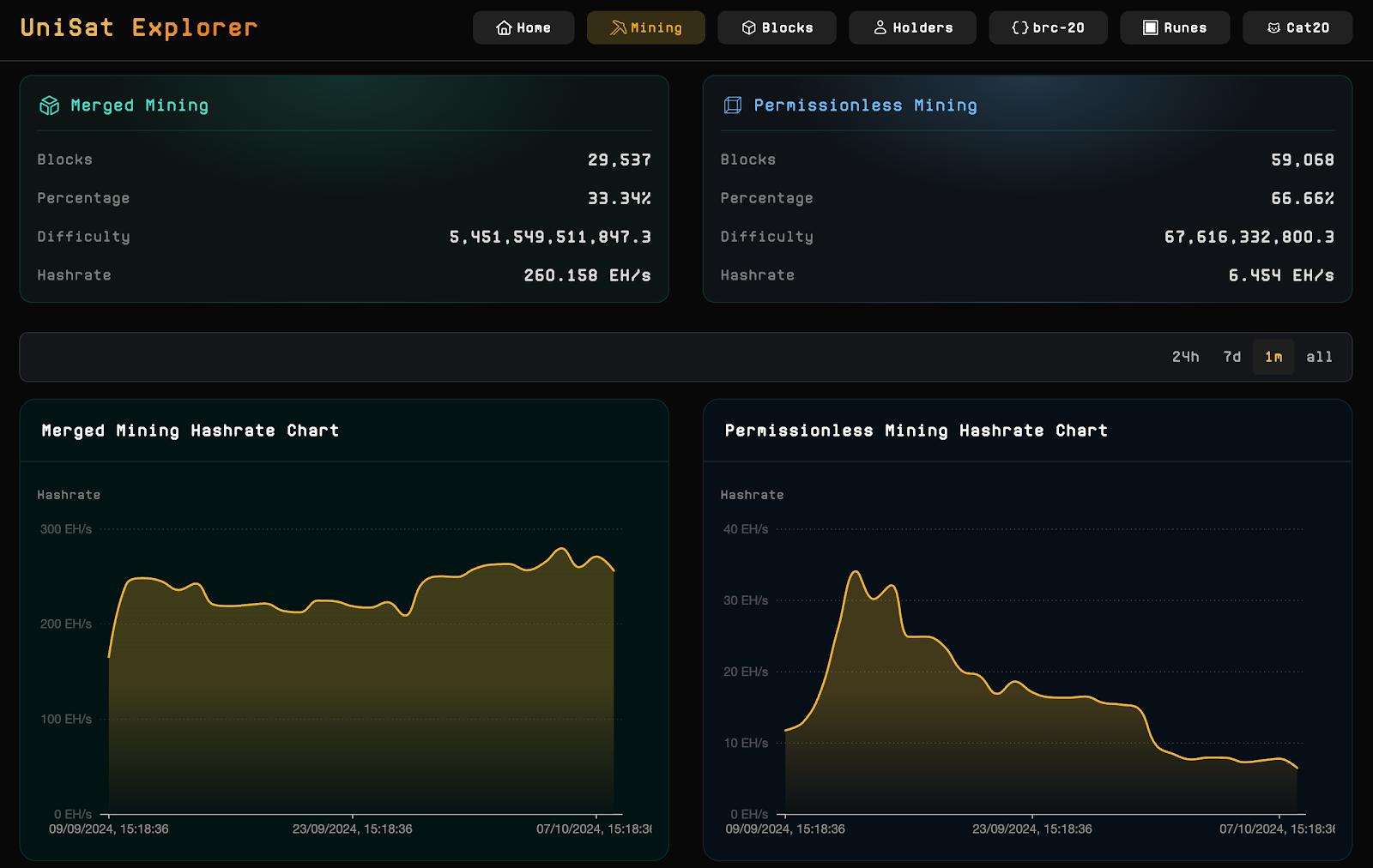The height and width of the screenshot is (868, 1373).
Task: Click the merged hashrate peak on the chart
Action: coord(561,548)
